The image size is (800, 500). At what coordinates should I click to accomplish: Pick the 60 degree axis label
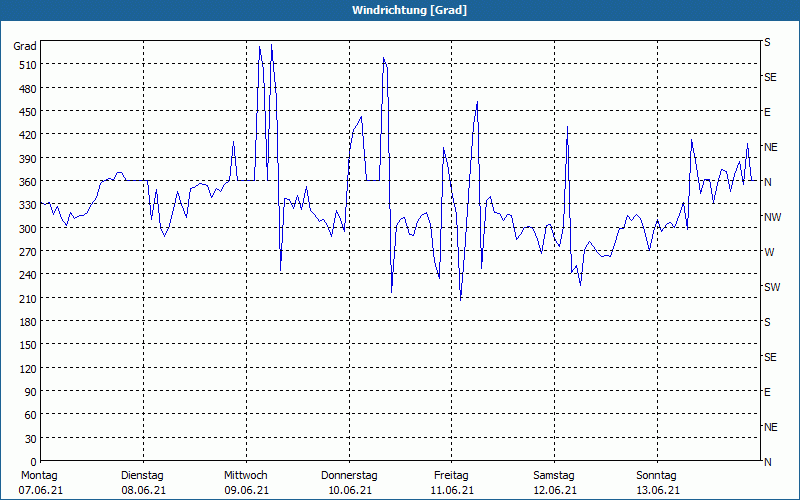(x=31, y=415)
